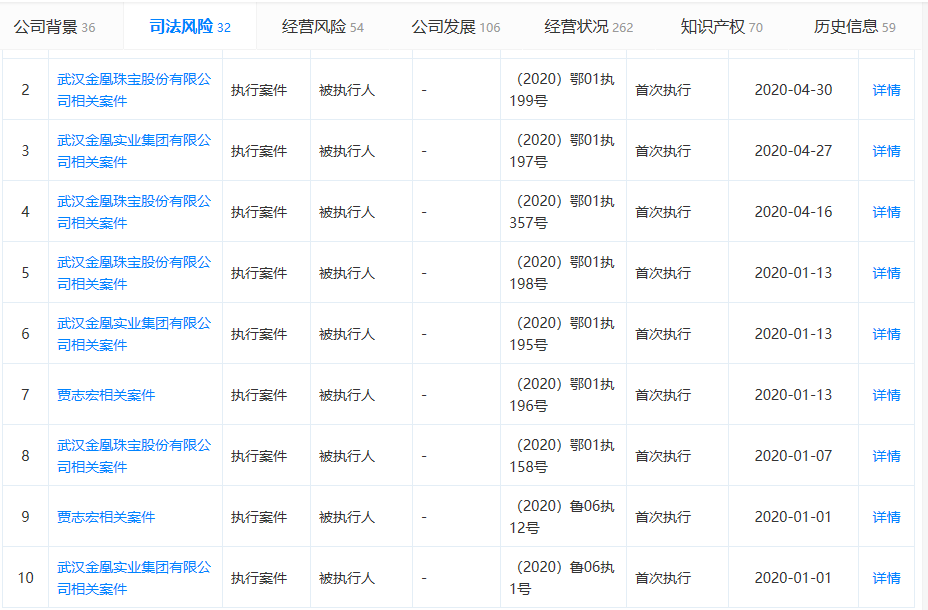View 详情 for case 鄂01执357号
The image size is (928, 610).
tap(886, 212)
